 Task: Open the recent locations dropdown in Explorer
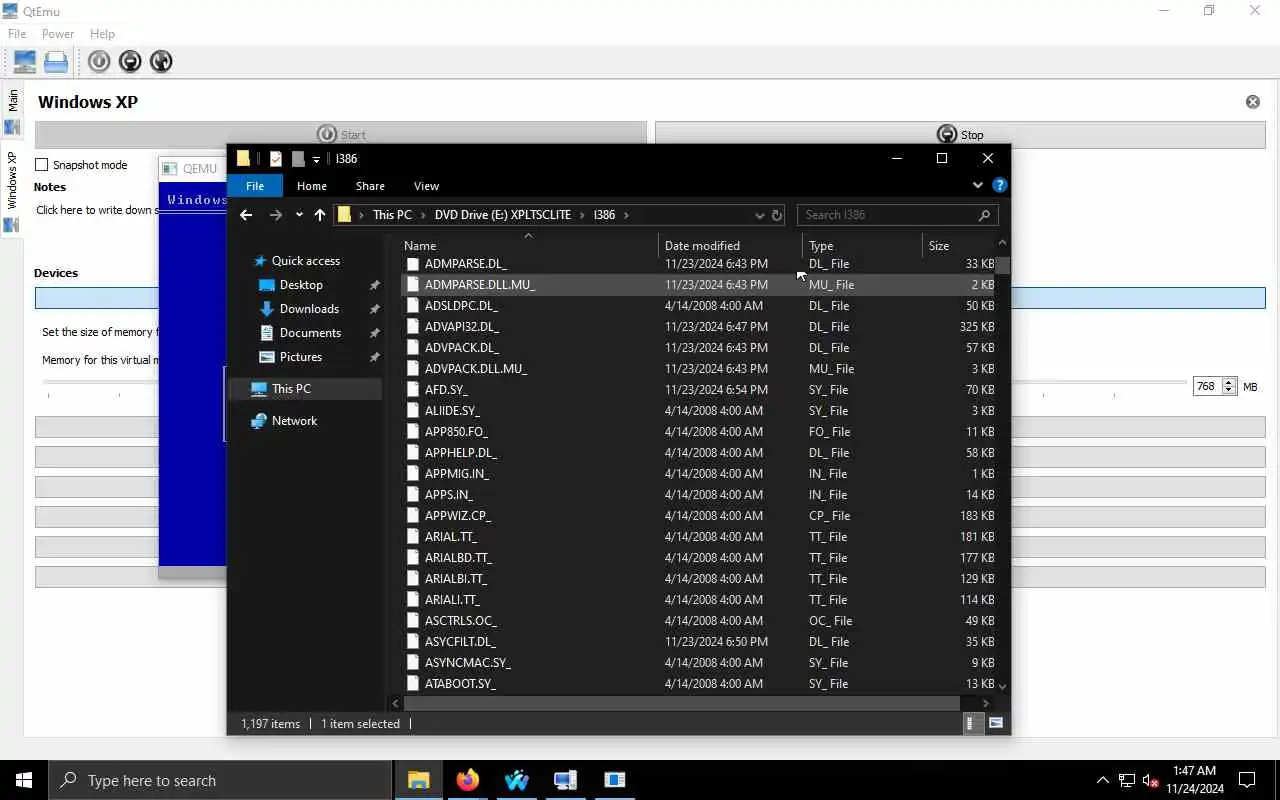click(299, 215)
